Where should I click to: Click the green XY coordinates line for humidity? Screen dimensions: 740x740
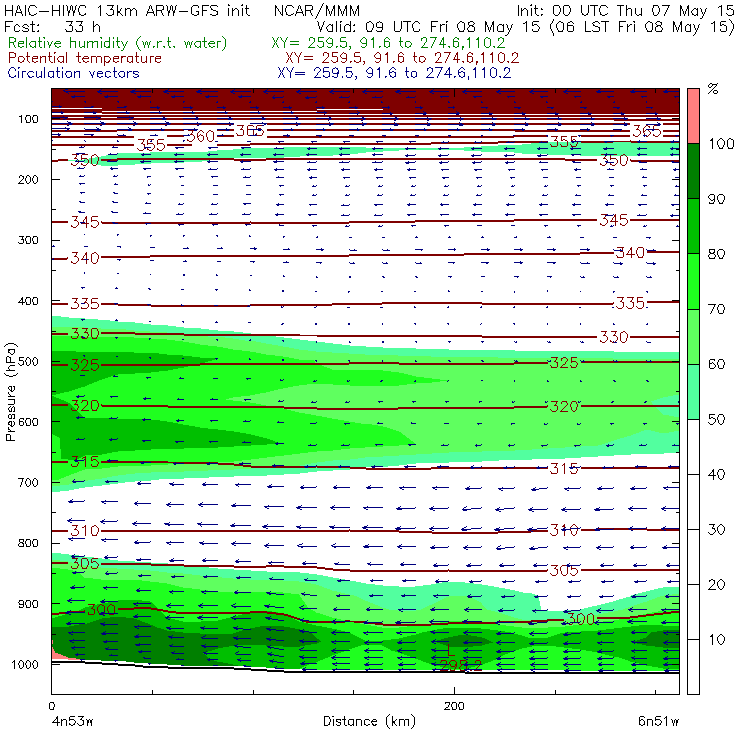point(388,43)
